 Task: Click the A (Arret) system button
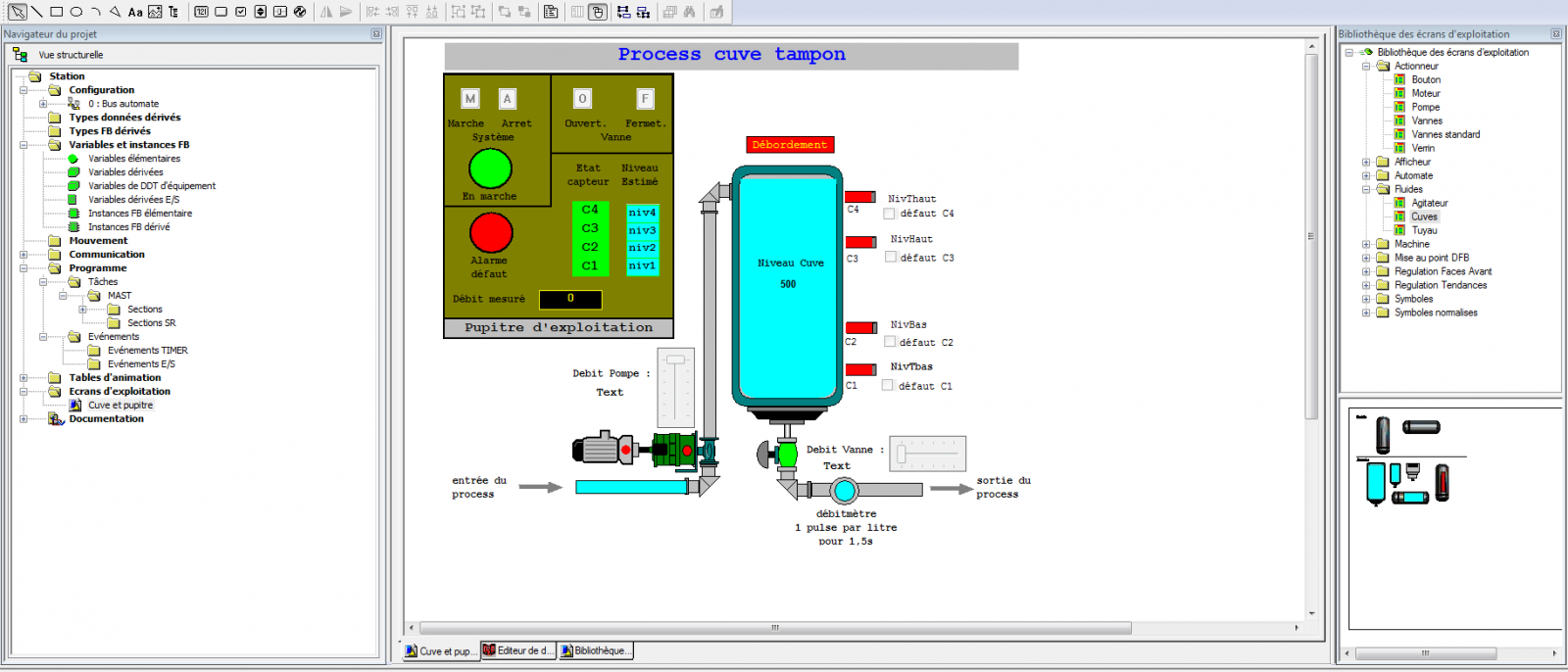coord(507,99)
